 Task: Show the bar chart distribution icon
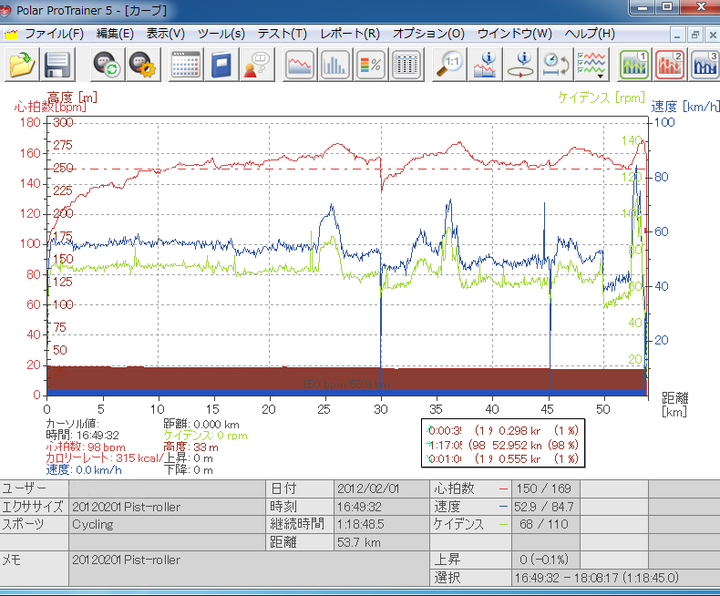tap(334, 66)
